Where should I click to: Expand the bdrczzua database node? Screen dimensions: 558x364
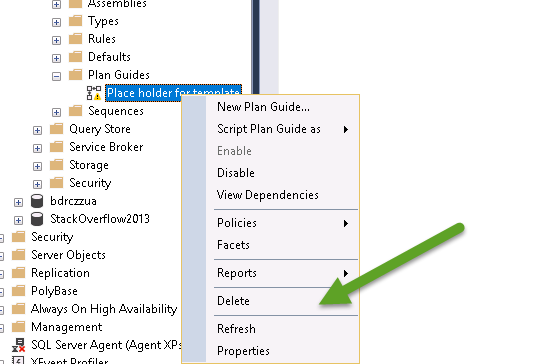click(19, 202)
